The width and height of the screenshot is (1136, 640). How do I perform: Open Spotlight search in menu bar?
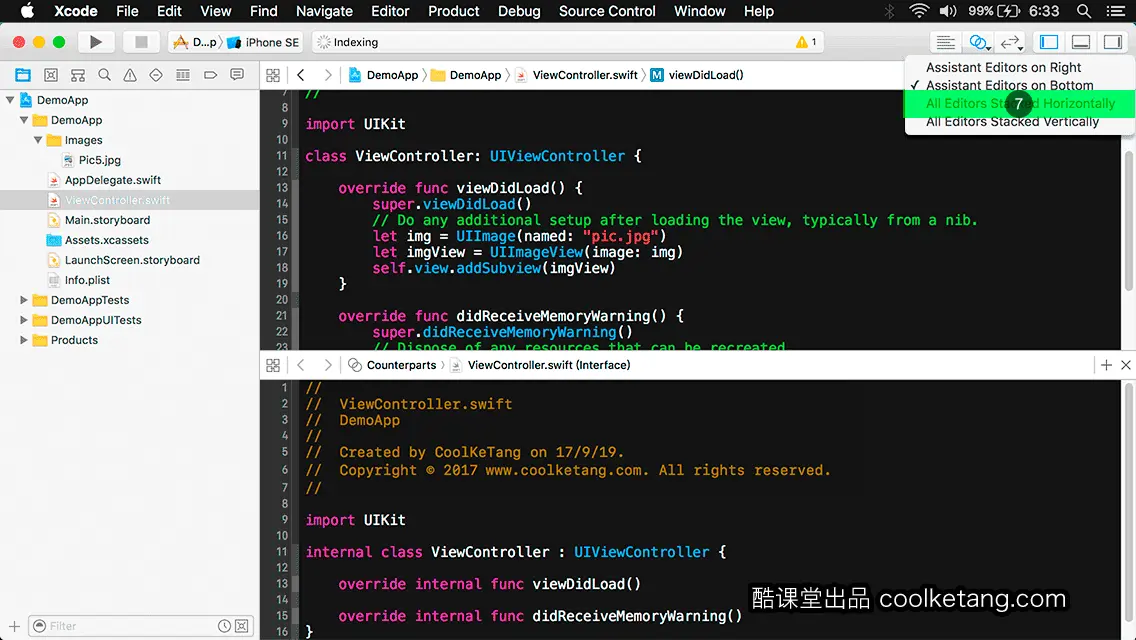pos(1084,11)
